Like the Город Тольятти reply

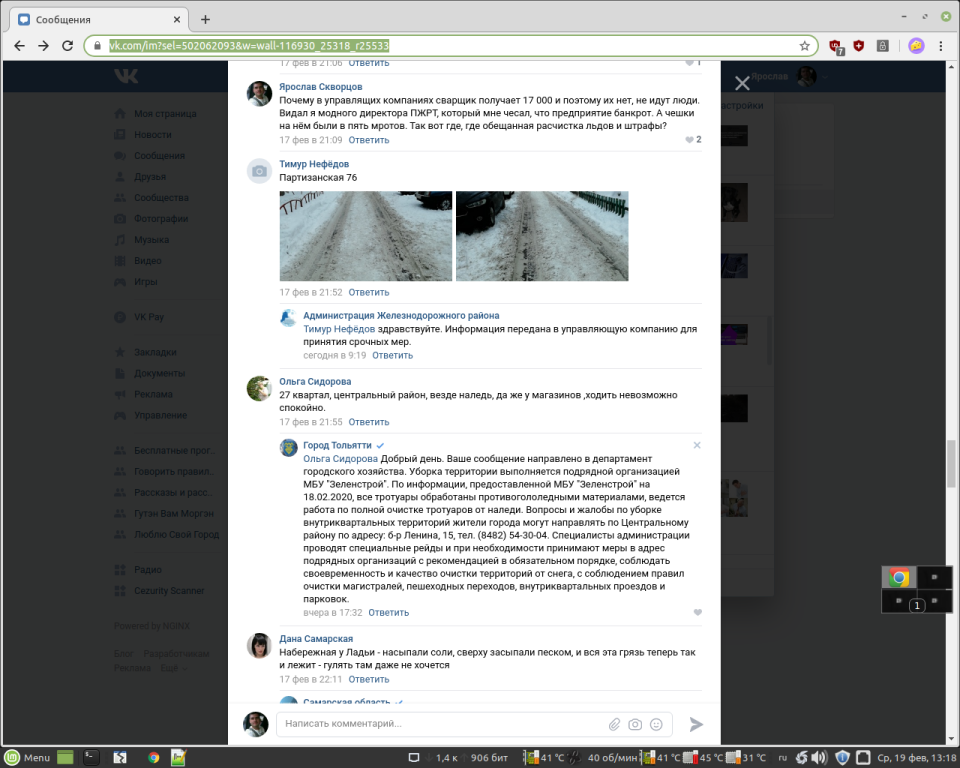pos(697,613)
